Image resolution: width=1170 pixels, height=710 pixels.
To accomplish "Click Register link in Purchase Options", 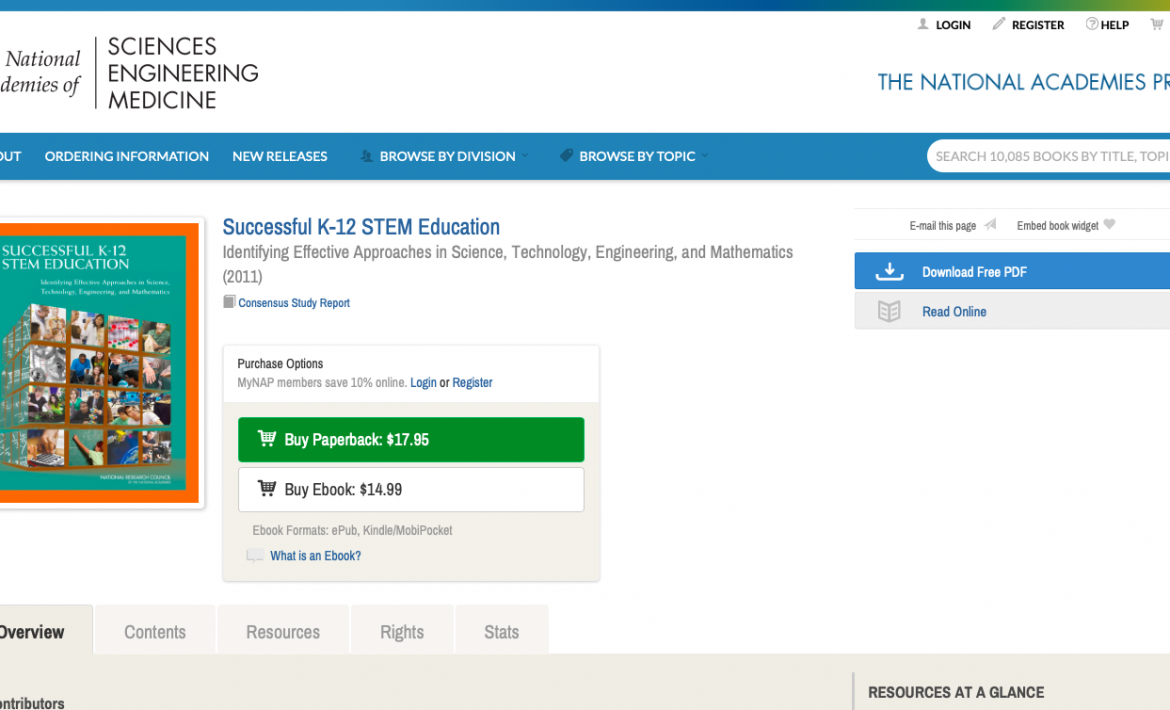I will point(472,383).
